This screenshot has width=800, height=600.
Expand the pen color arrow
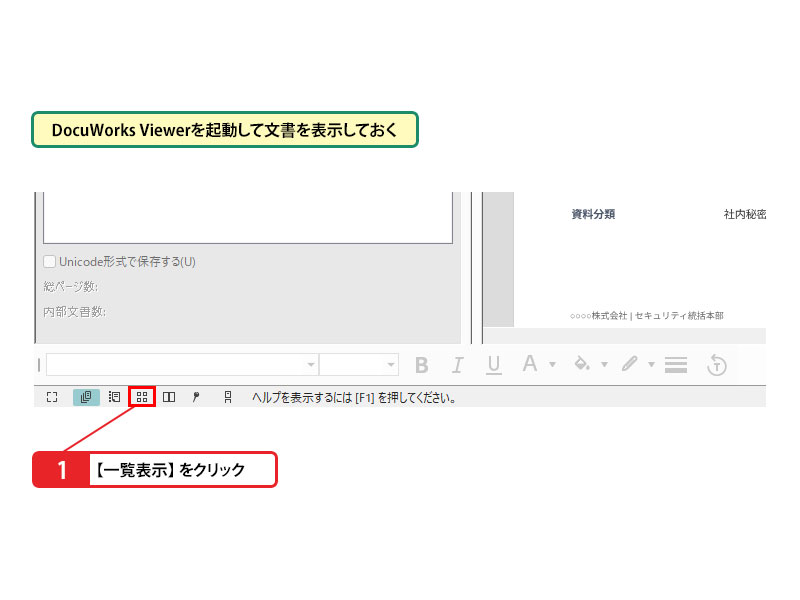tap(651, 364)
